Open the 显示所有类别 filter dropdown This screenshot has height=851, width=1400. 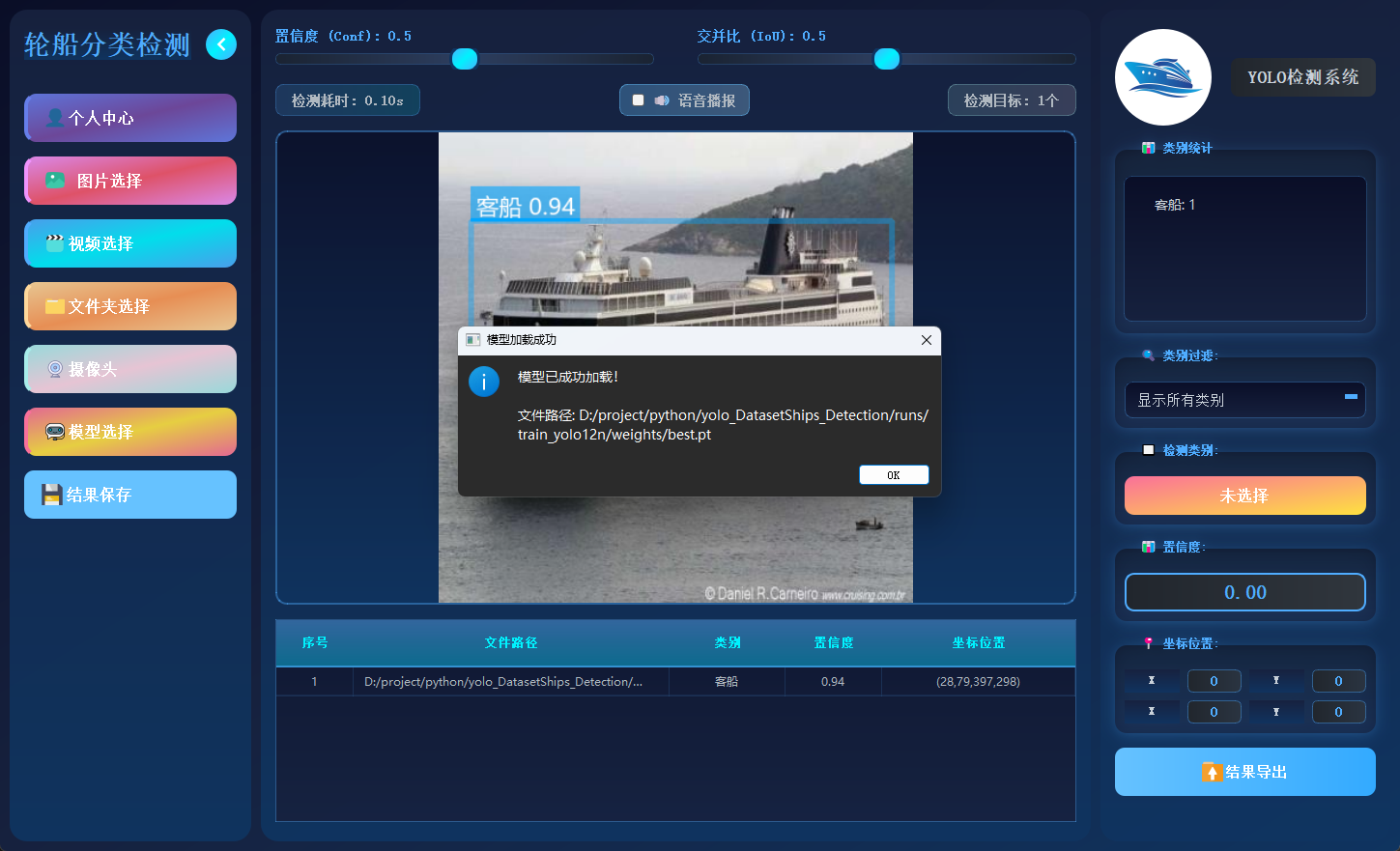(x=1245, y=400)
